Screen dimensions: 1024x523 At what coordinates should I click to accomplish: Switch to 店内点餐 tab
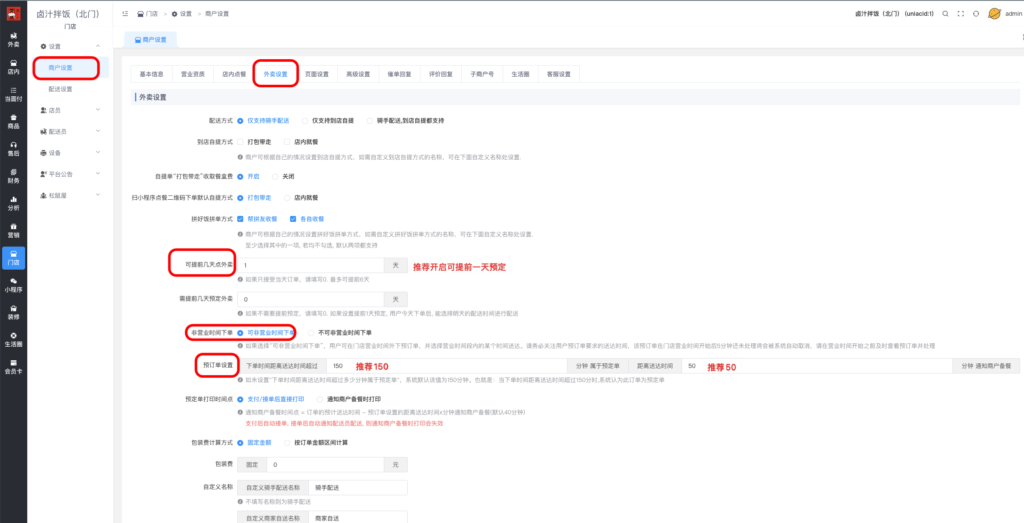click(234, 74)
